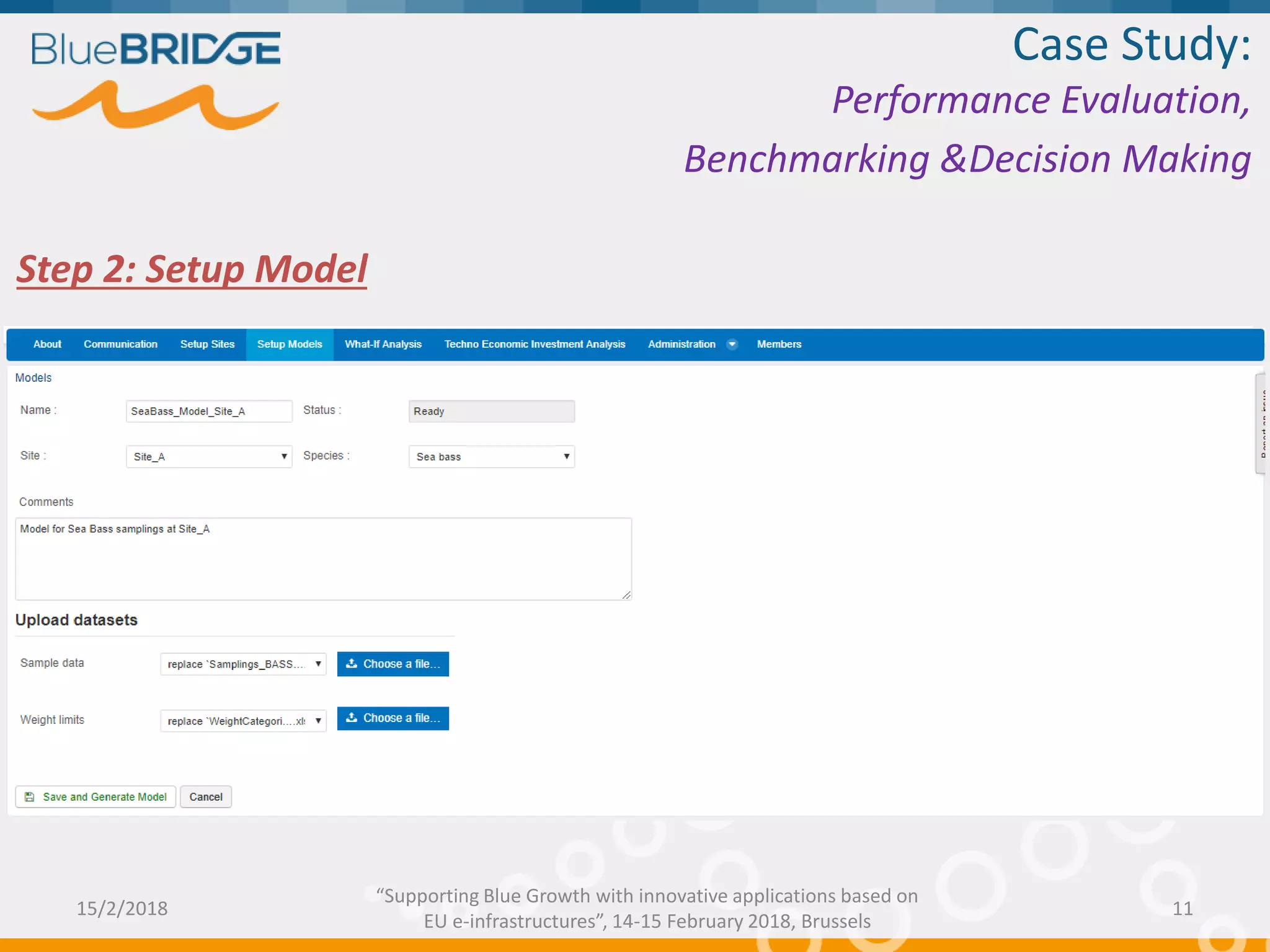Grab the Comments textarea resize handle
This screenshot has height=952, width=1270.
[x=626, y=595]
